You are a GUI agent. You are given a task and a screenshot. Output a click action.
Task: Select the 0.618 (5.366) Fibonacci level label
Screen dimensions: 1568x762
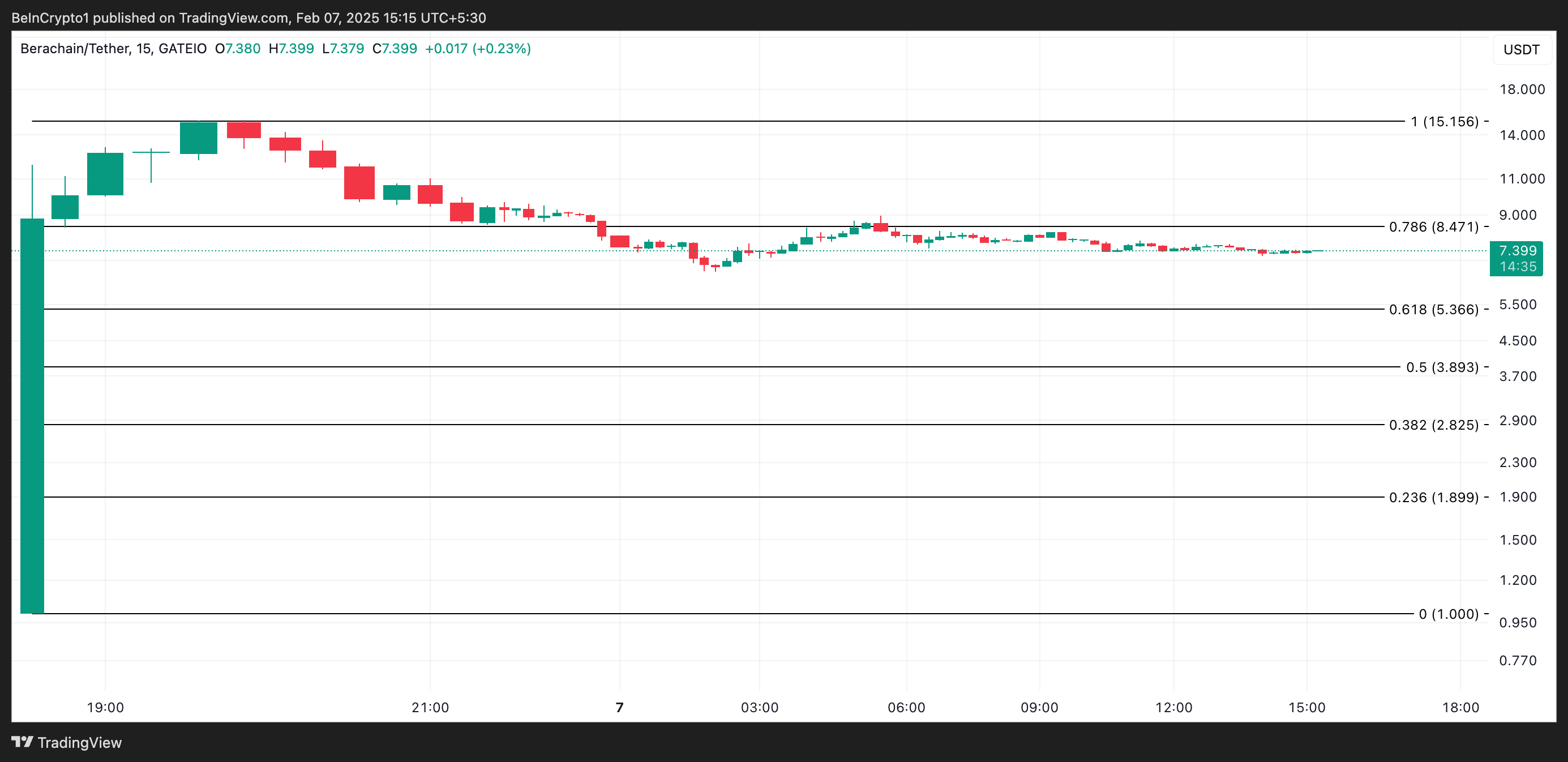[1433, 310]
